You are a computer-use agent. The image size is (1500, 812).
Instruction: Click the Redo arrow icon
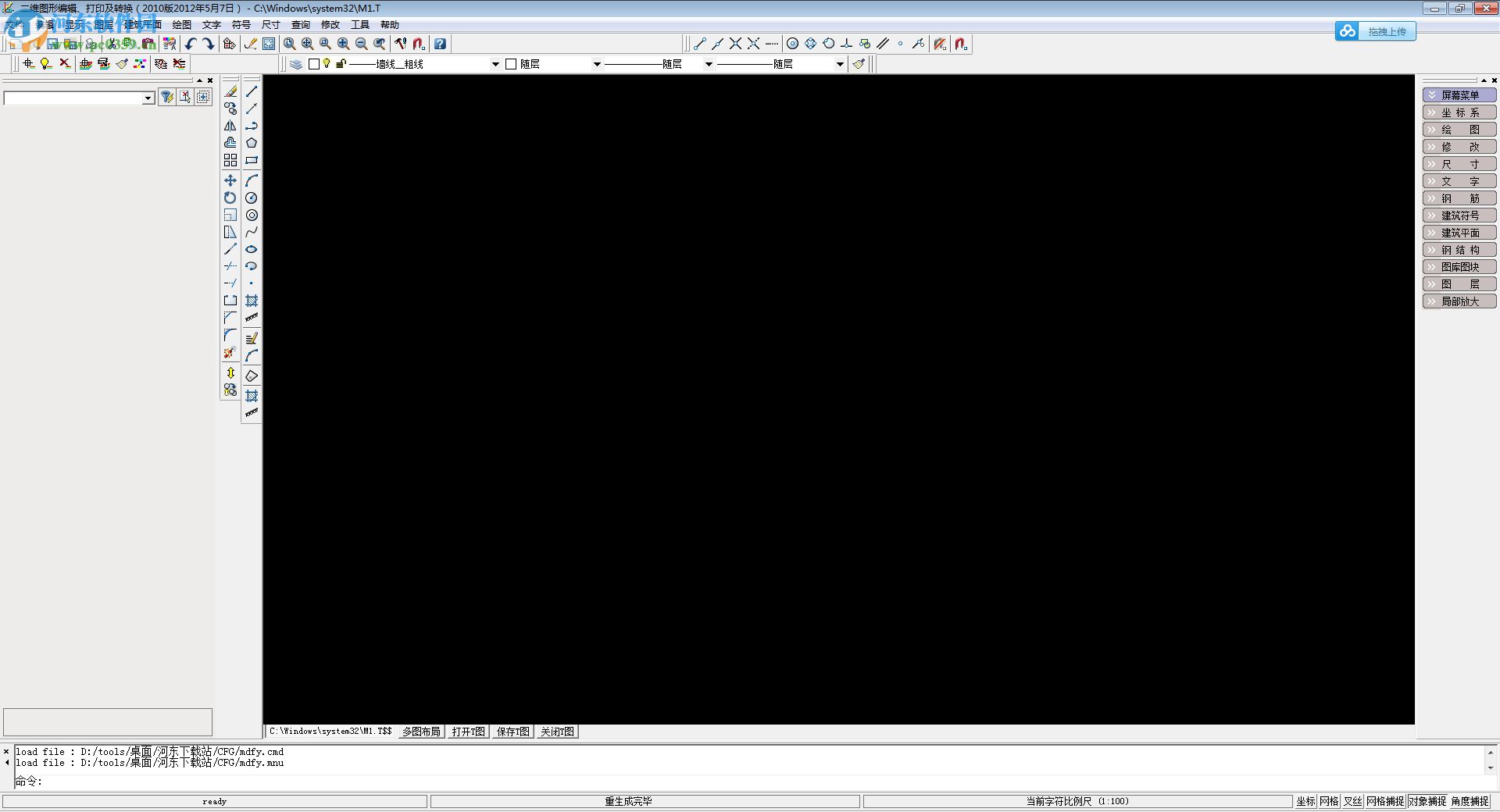point(209,44)
